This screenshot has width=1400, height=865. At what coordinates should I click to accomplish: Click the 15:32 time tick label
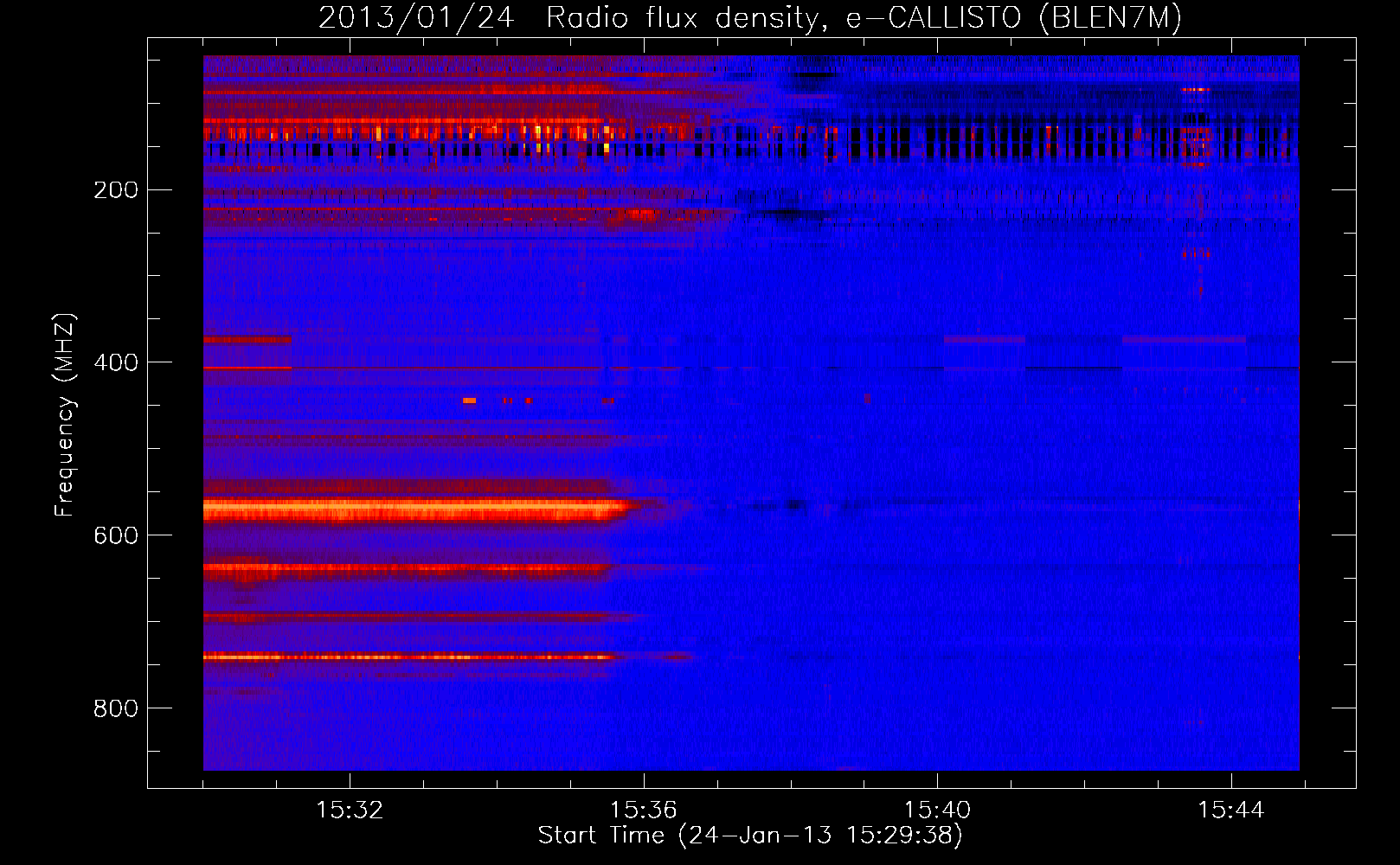point(350,811)
